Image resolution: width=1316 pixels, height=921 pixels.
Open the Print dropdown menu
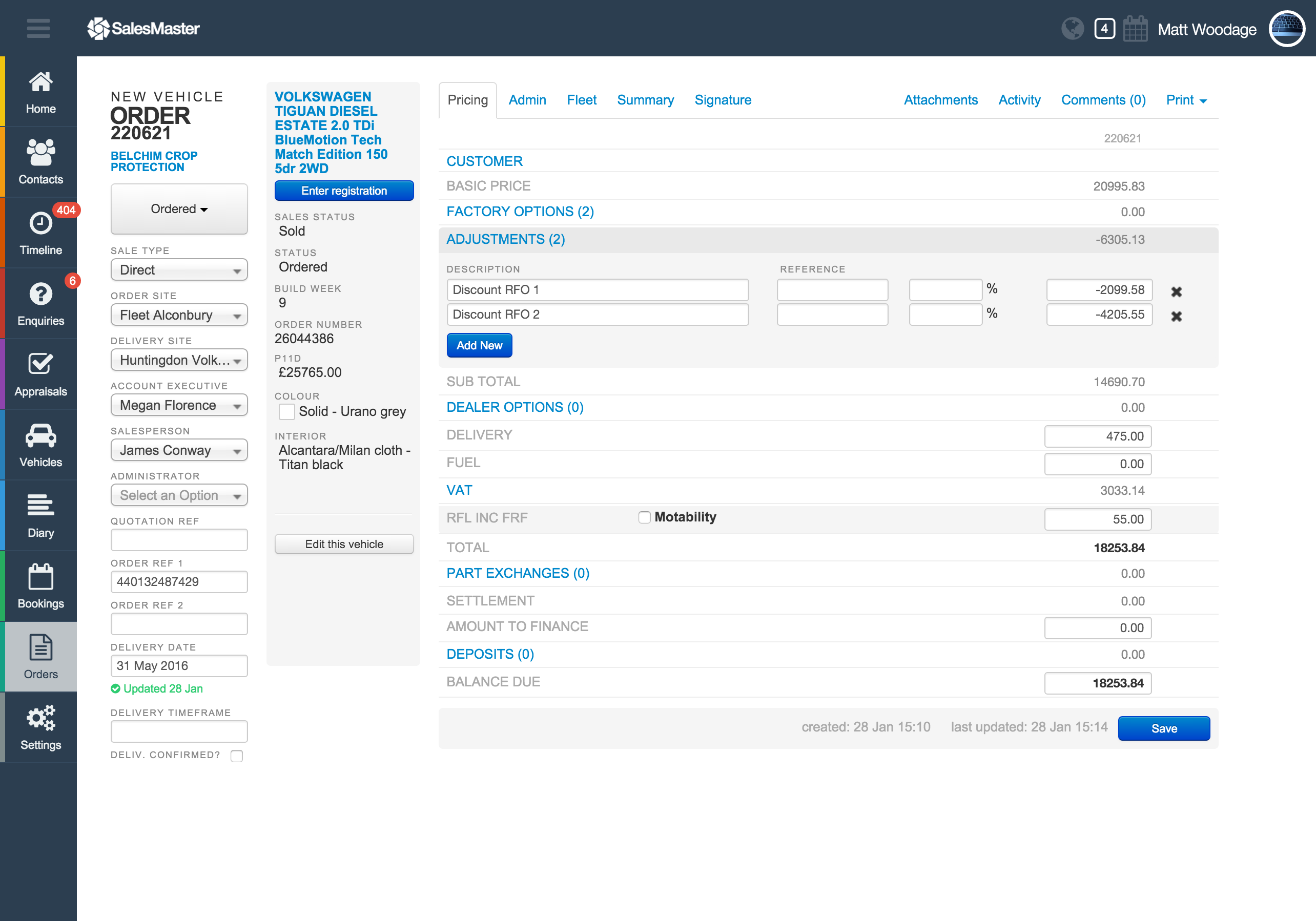1186,100
